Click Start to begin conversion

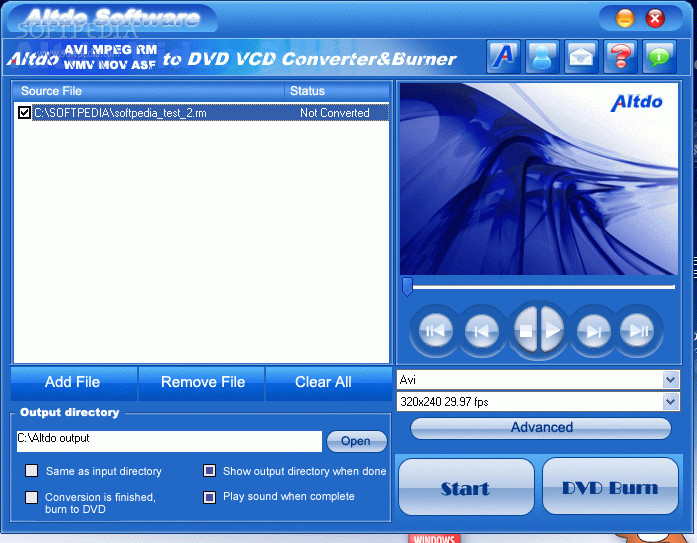pyautogui.click(x=466, y=487)
